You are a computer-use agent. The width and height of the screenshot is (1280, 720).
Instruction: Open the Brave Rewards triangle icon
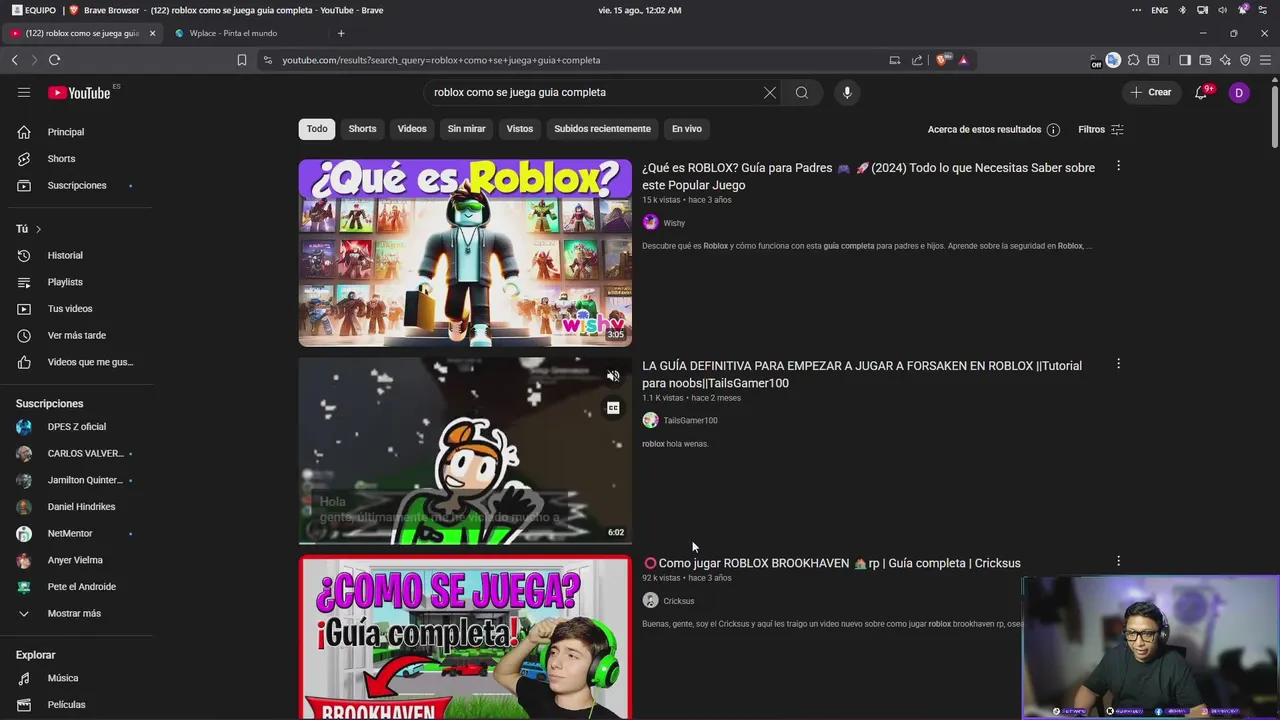[x=963, y=60]
